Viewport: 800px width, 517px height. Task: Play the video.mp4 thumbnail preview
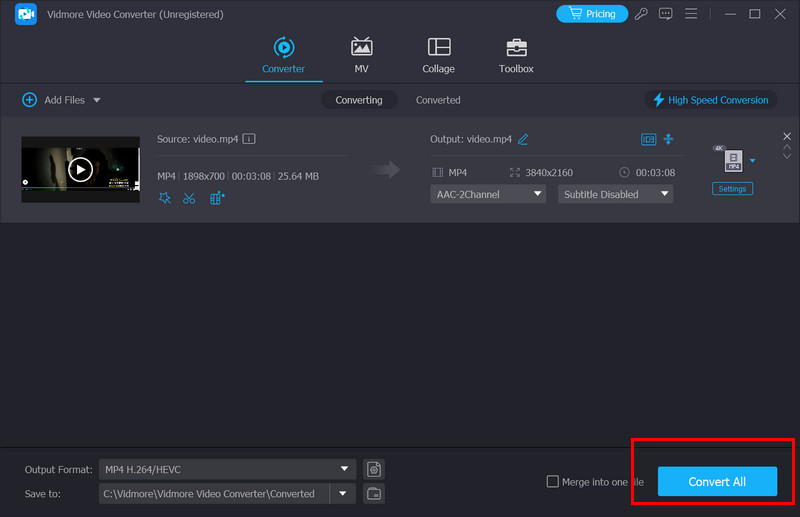tap(81, 169)
